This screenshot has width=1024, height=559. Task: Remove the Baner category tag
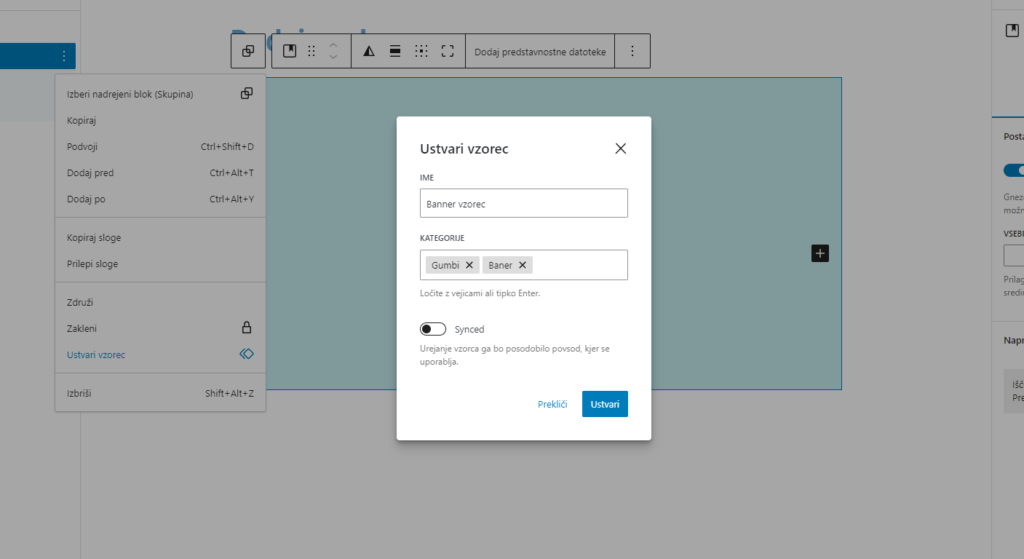coord(522,265)
